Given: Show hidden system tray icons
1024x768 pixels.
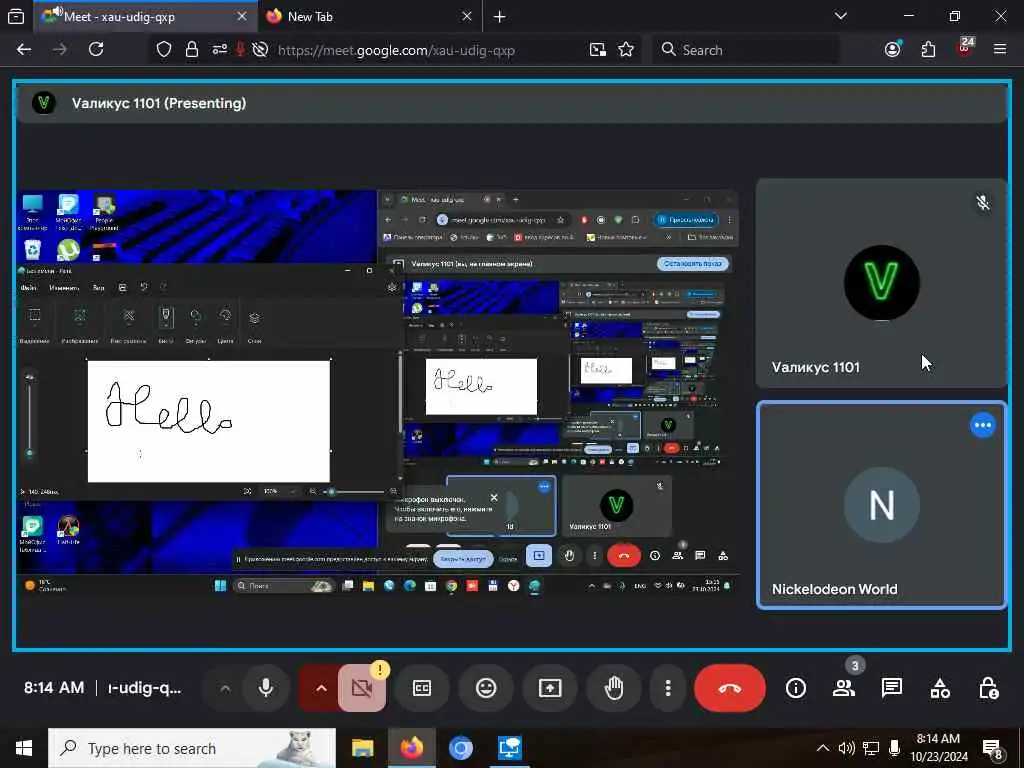Looking at the screenshot, I should coord(823,748).
